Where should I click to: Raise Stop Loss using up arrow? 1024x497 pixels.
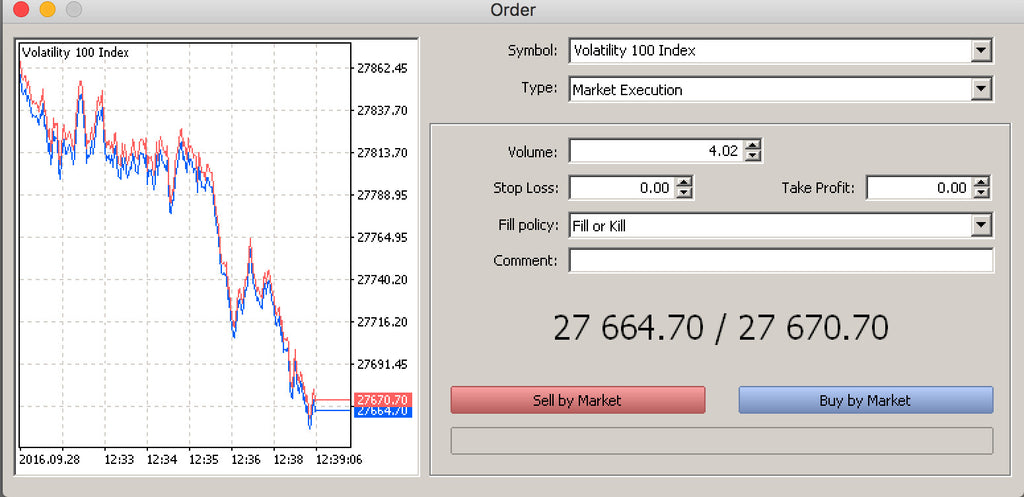[x=684, y=183]
